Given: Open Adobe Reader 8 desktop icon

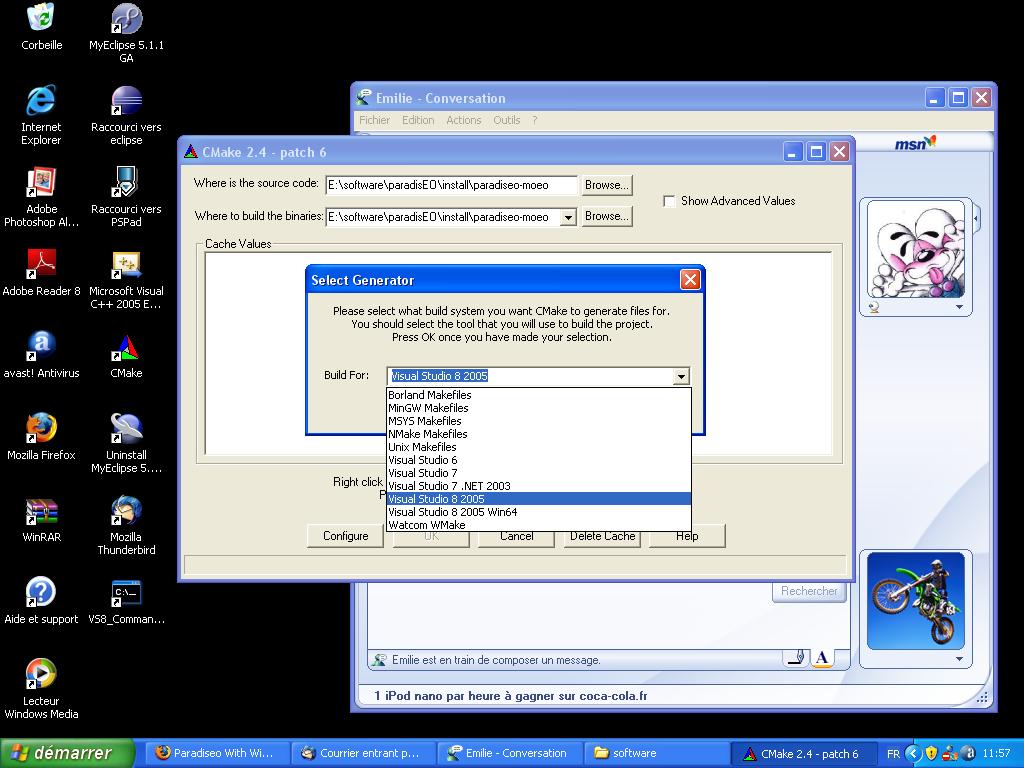Looking at the screenshot, I should click(x=41, y=266).
